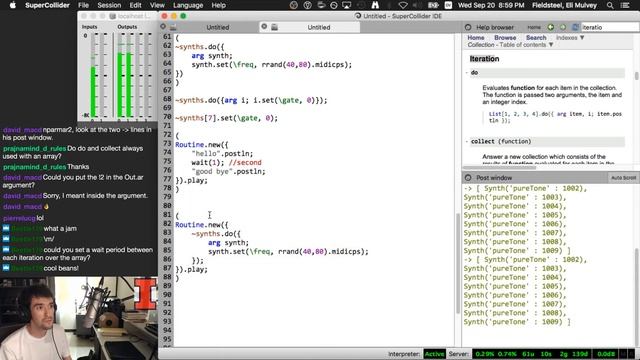Open the Session menu
This screenshot has height=360, width=640.
click(109, 5)
